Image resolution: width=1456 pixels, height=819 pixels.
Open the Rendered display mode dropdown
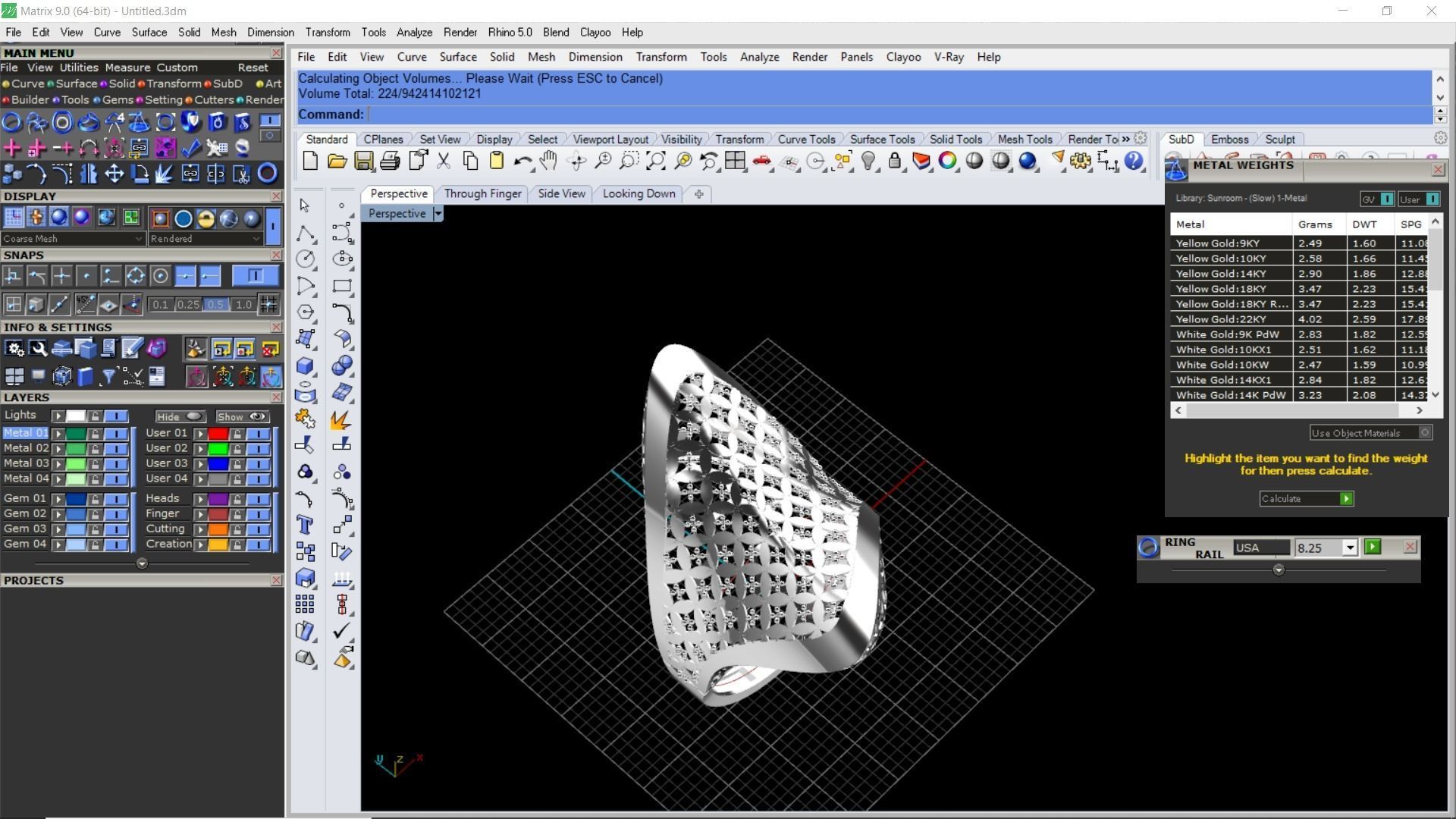tap(206, 239)
